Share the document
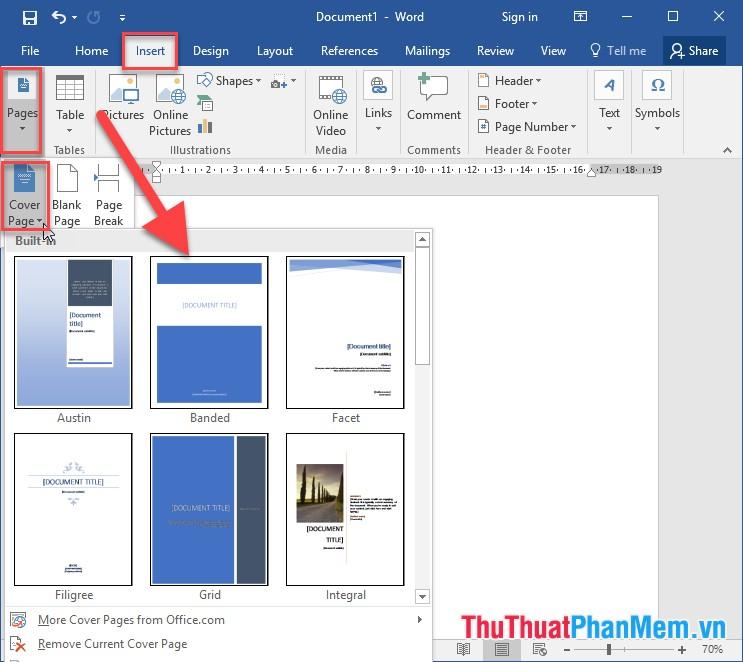 [694, 51]
